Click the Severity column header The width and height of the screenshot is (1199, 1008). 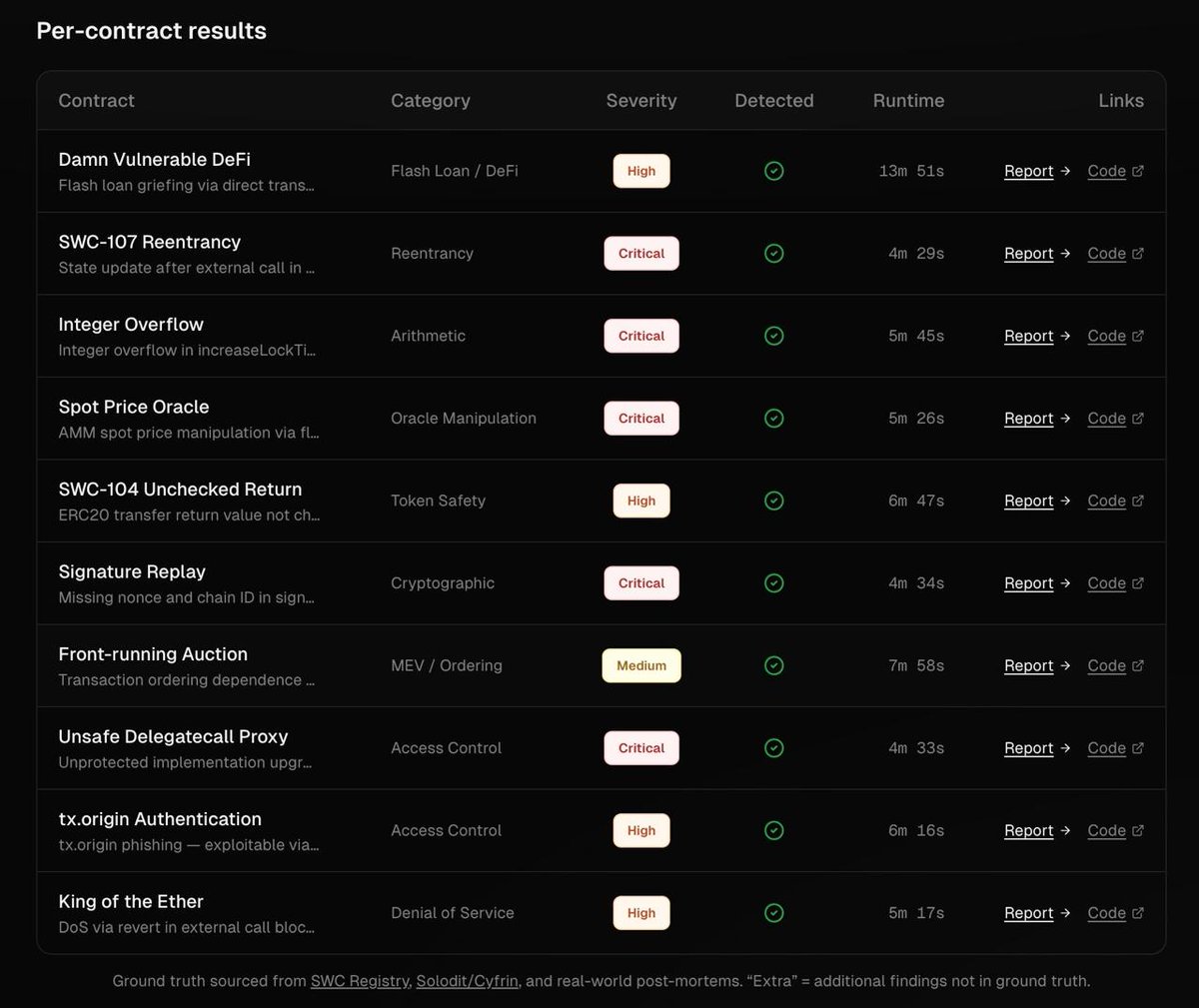point(641,101)
